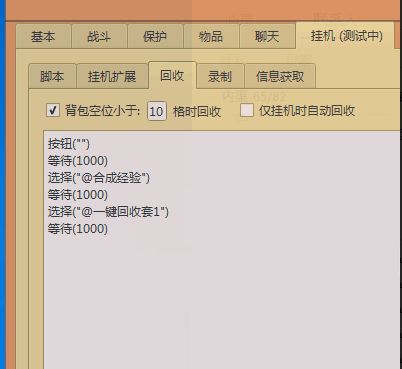This screenshot has width=402, height=369.
Task: Click the last 等待(1000) script line
Action: [x=78, y=229]
